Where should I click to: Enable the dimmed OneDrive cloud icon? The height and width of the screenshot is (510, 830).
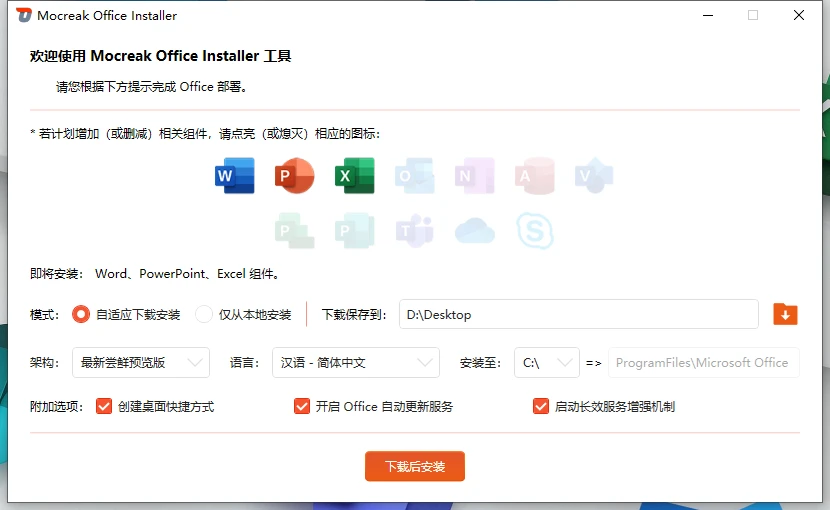tap(475, 230)
